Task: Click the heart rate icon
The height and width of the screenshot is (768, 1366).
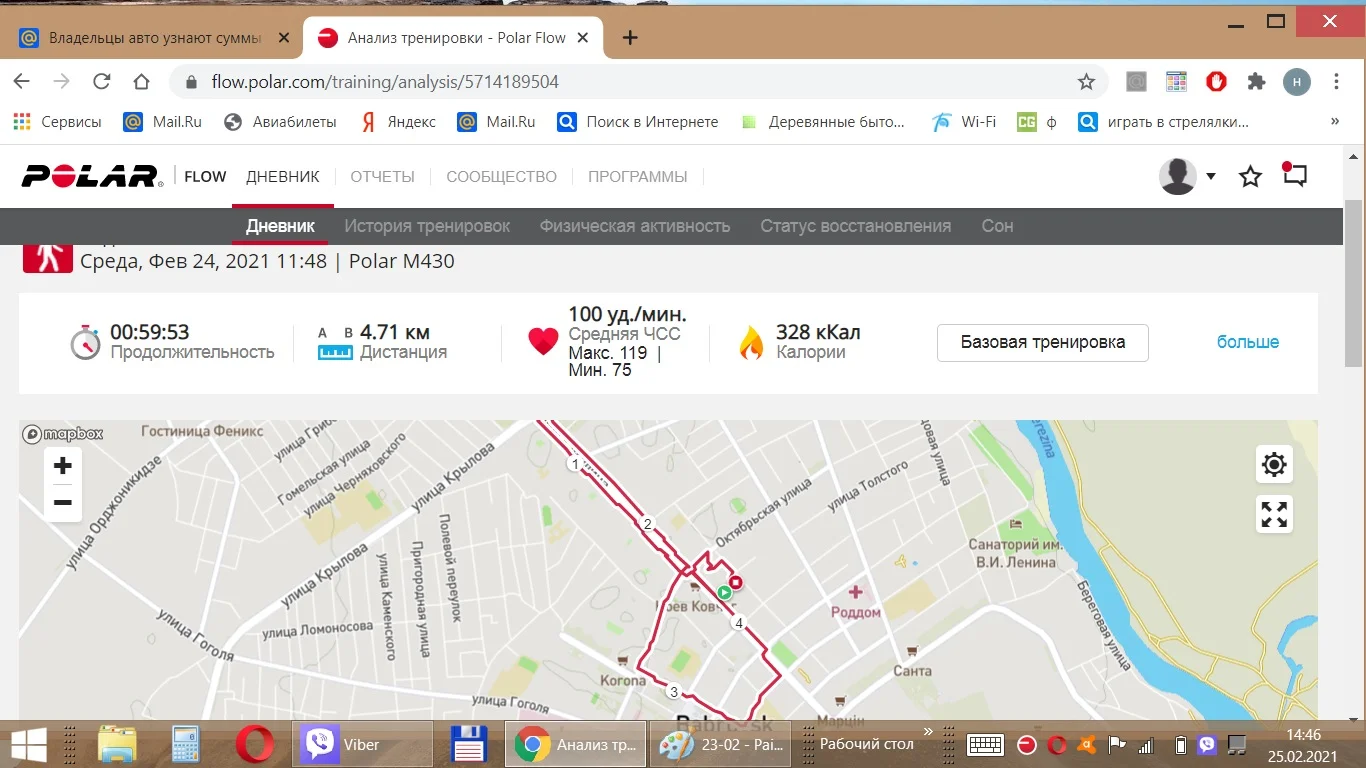Action: (x=543, y=342)
